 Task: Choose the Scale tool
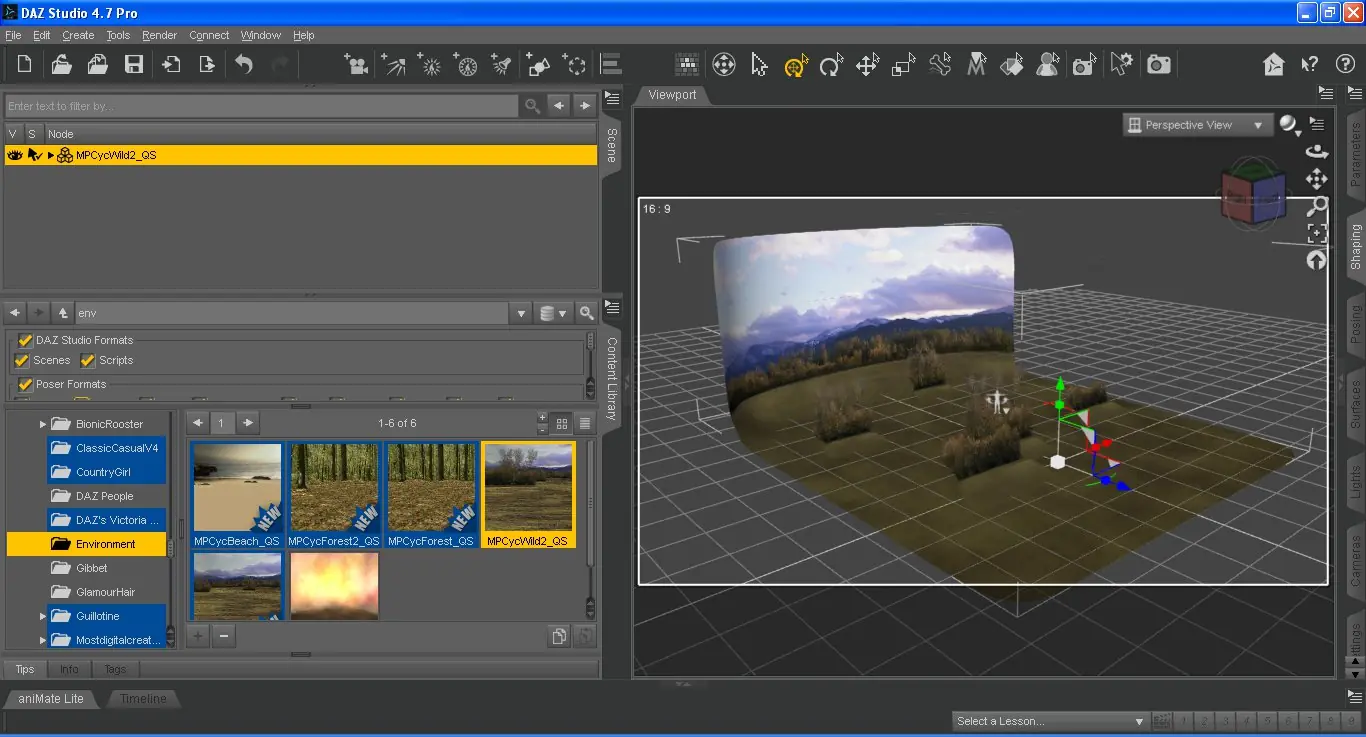click(903, 66)
